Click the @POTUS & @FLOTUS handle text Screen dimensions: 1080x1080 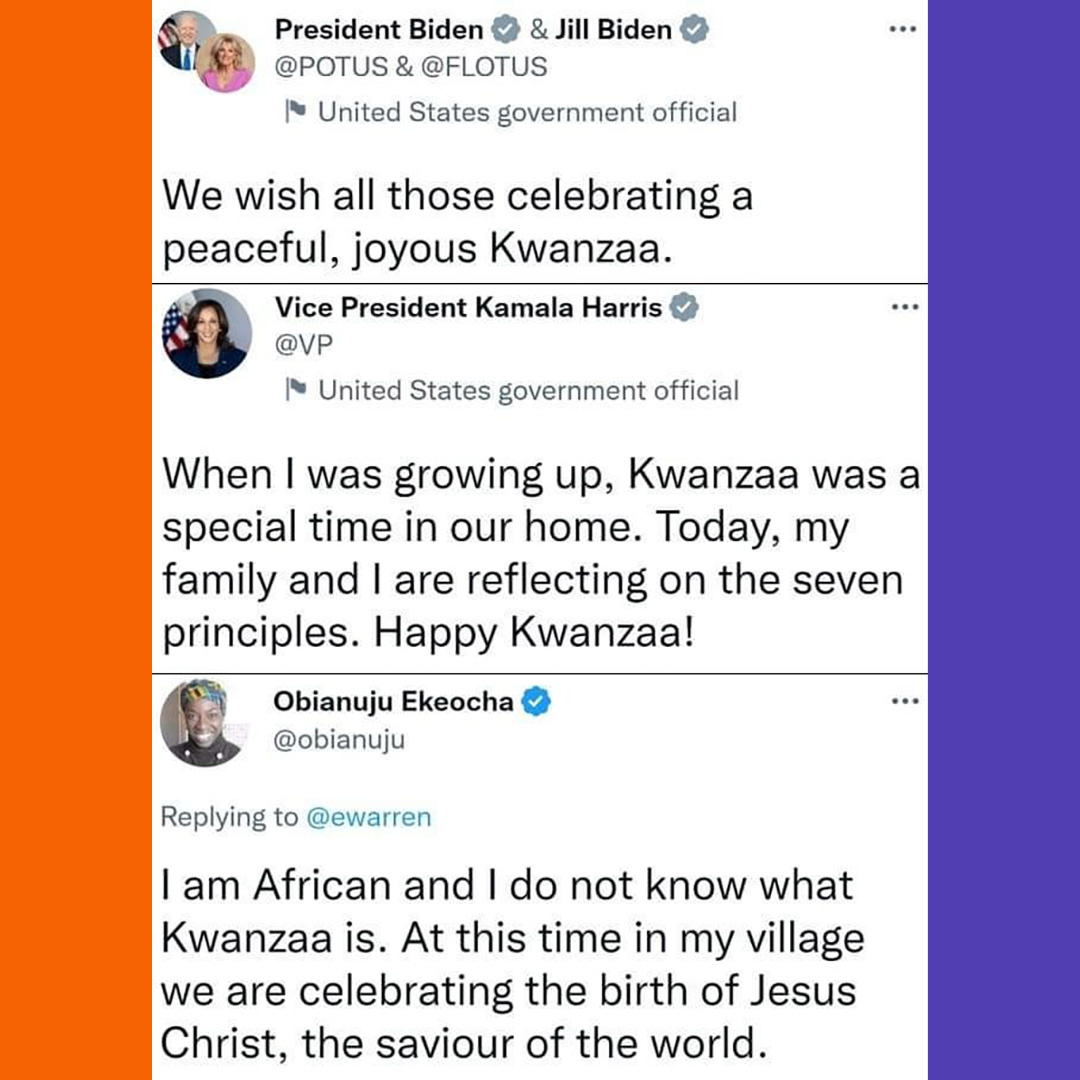point(411,67)
